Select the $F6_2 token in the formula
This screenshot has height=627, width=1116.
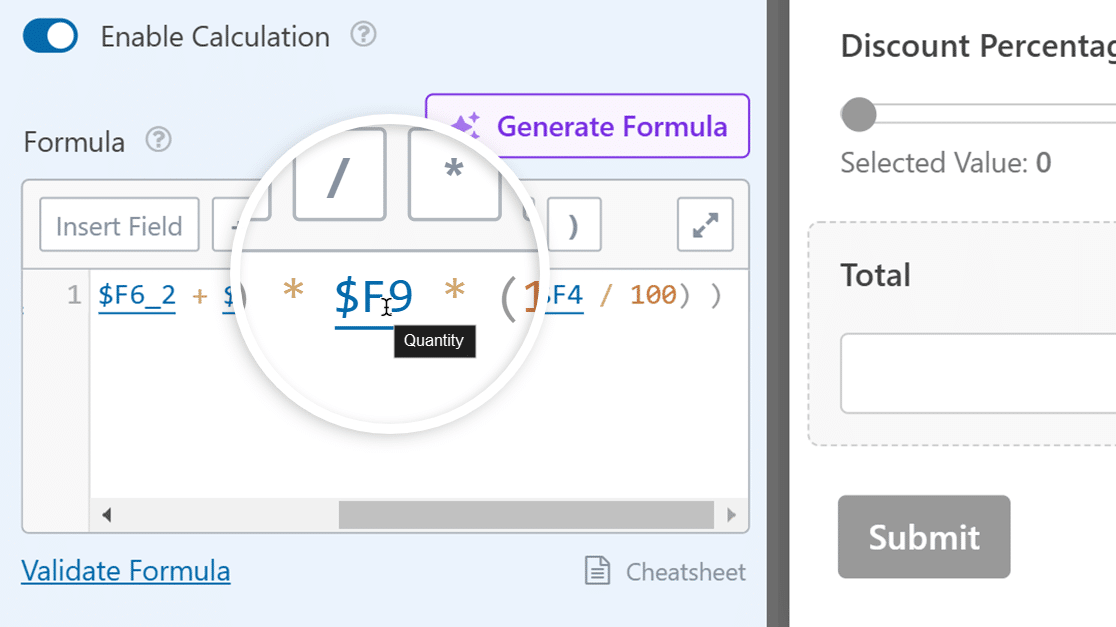(x=135, y=296)
